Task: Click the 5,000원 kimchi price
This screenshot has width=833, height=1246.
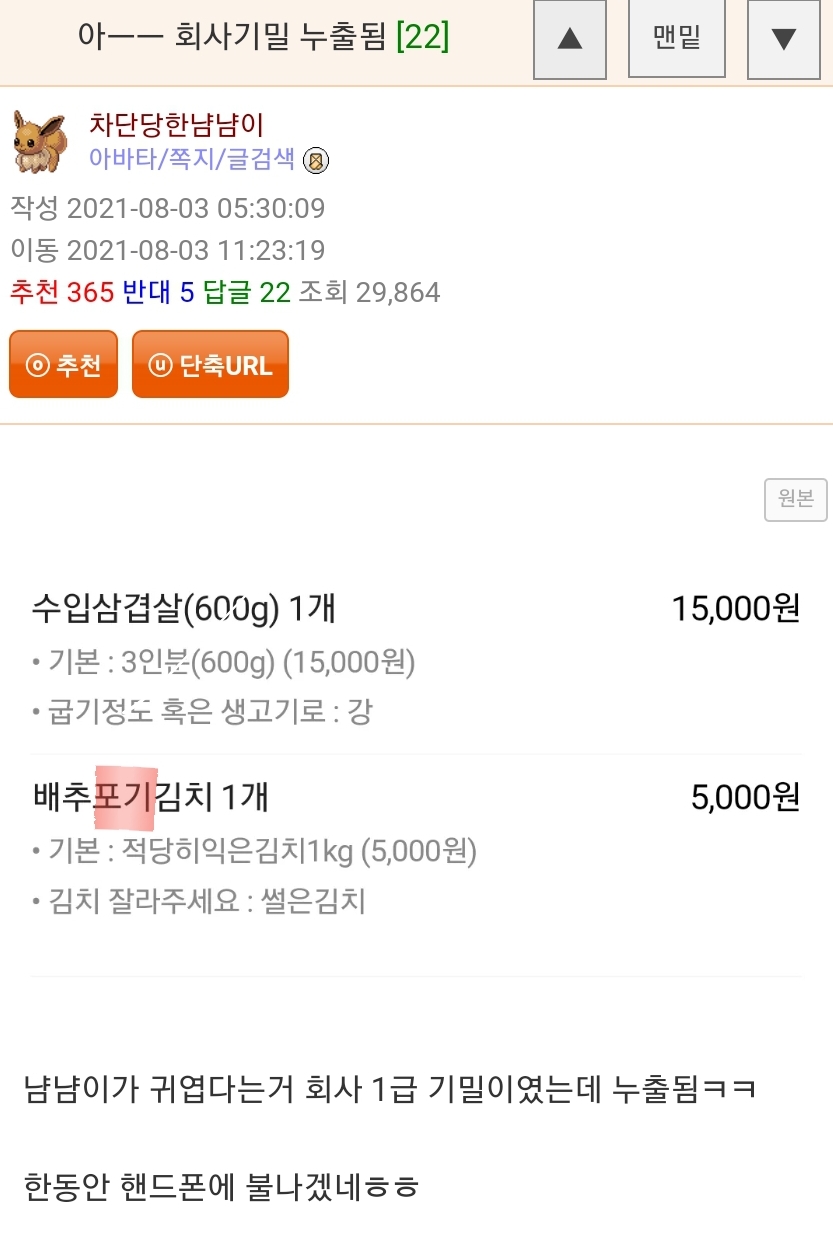Action: [745, 797]
